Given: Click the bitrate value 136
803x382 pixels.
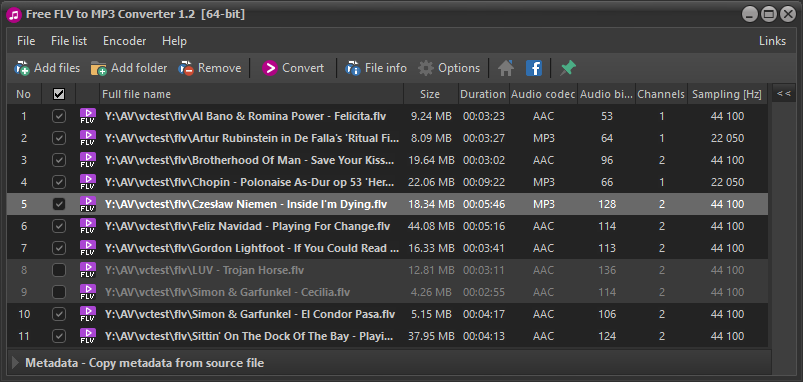Looking at the screenshot, I should pos(607,270).
